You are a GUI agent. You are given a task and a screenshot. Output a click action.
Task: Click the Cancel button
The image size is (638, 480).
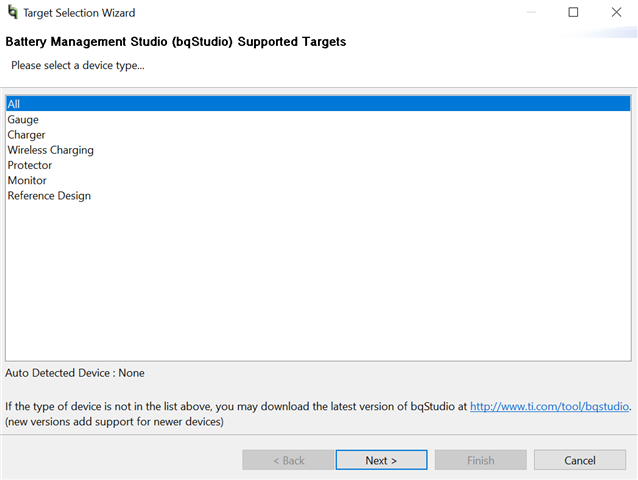[580, 460]
